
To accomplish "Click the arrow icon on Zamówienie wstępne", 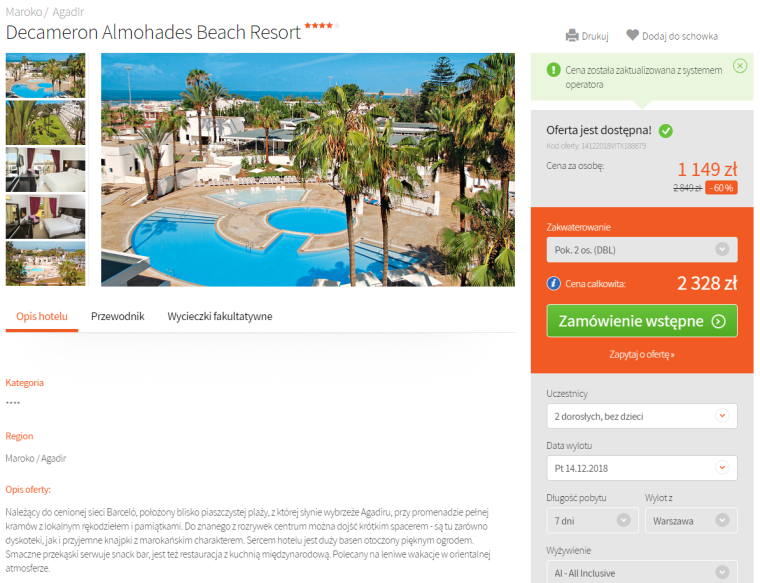I will click(x=718, y=321).
